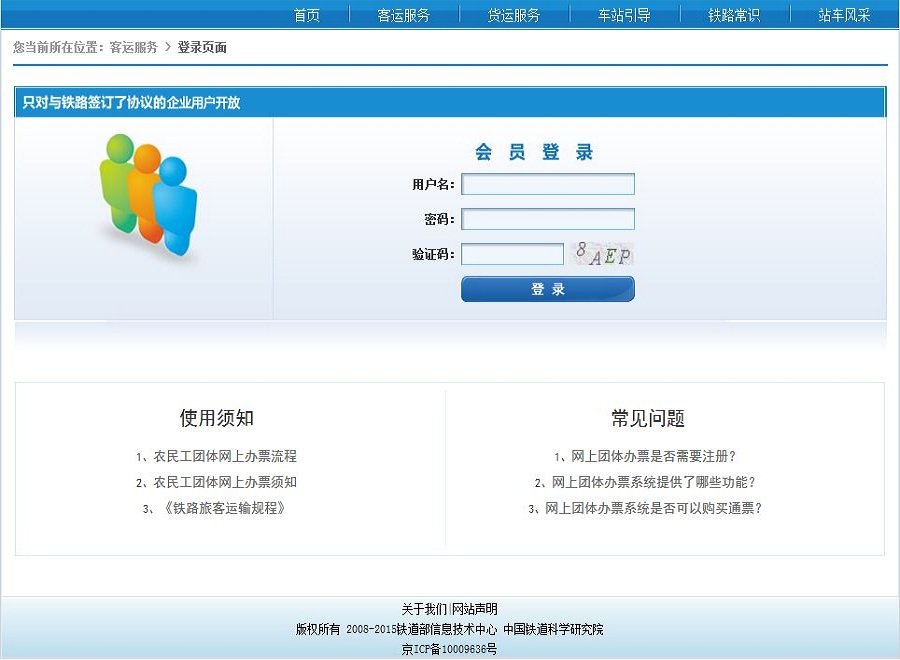Focus the 验证码 text box

pyautogui.click(x=512, y=254)
